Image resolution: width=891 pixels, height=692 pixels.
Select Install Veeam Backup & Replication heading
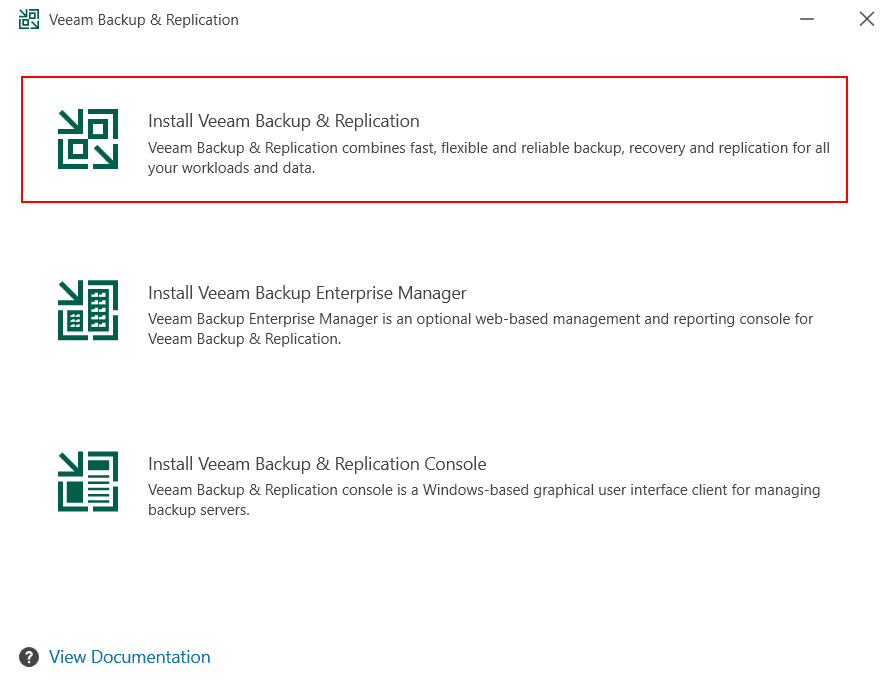coord(284,121)
